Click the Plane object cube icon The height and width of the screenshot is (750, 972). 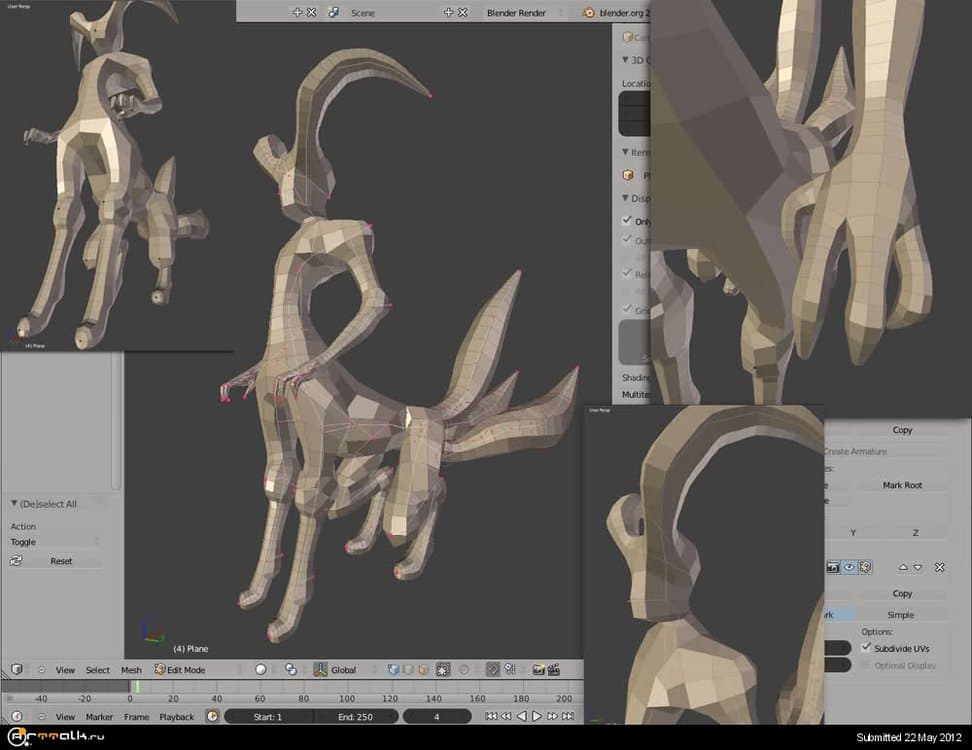[628, 175]
